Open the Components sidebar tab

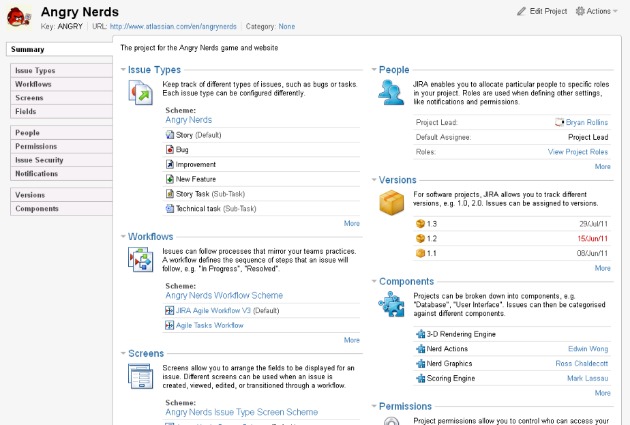[61, 208]
